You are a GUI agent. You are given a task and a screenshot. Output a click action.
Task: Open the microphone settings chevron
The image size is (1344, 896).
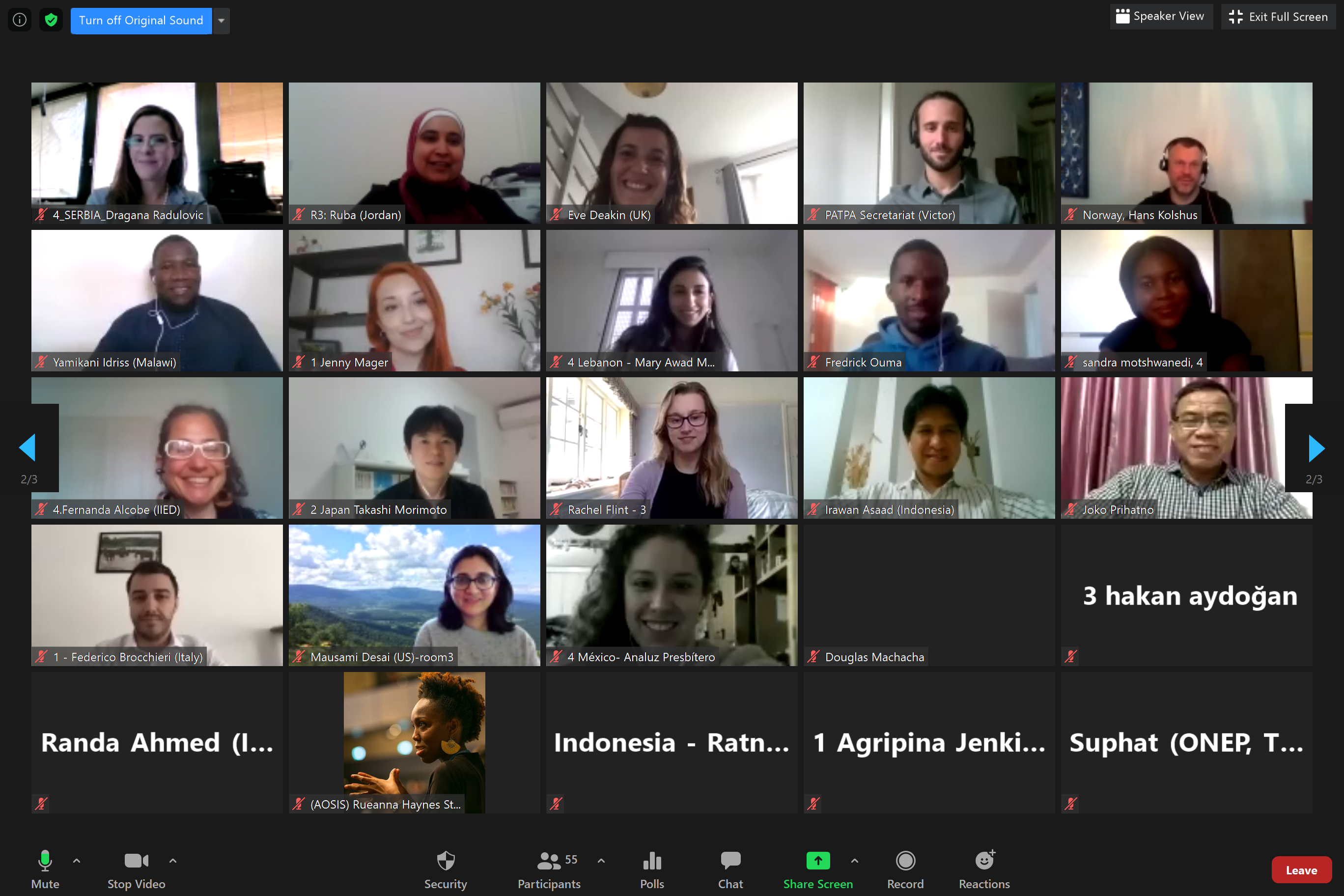(x=76, y=861)
